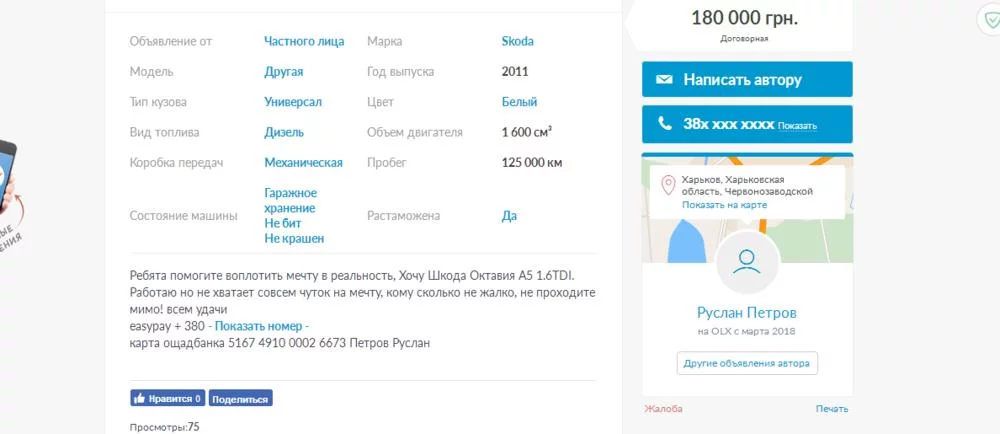Filter by brand Skoda link
This screenshot has height=434, width=1000.
[x=517, y=41]
